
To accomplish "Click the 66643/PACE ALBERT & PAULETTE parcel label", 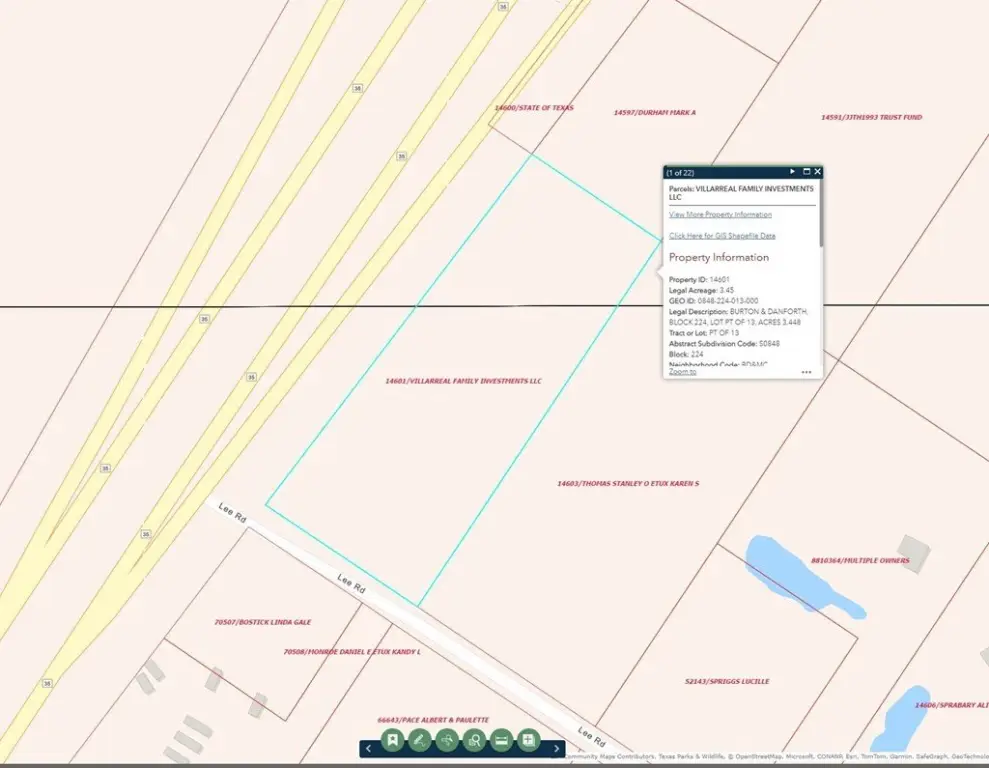I will click(433, 719).
